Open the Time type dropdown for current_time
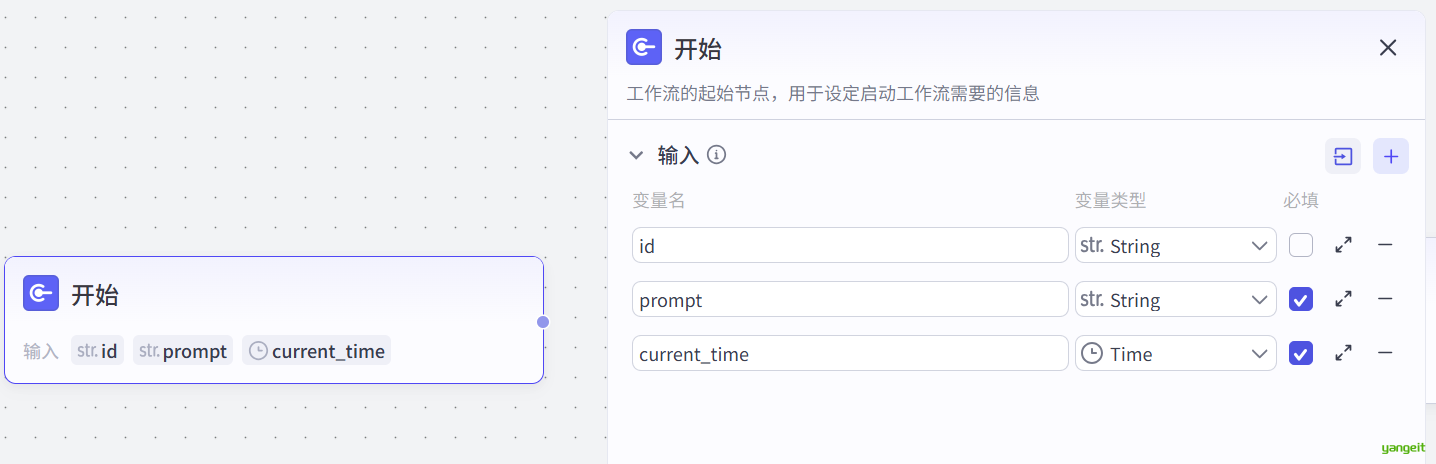Image resolution: width=1436 pixels, height=464 pixels. tap(1175, 353)
